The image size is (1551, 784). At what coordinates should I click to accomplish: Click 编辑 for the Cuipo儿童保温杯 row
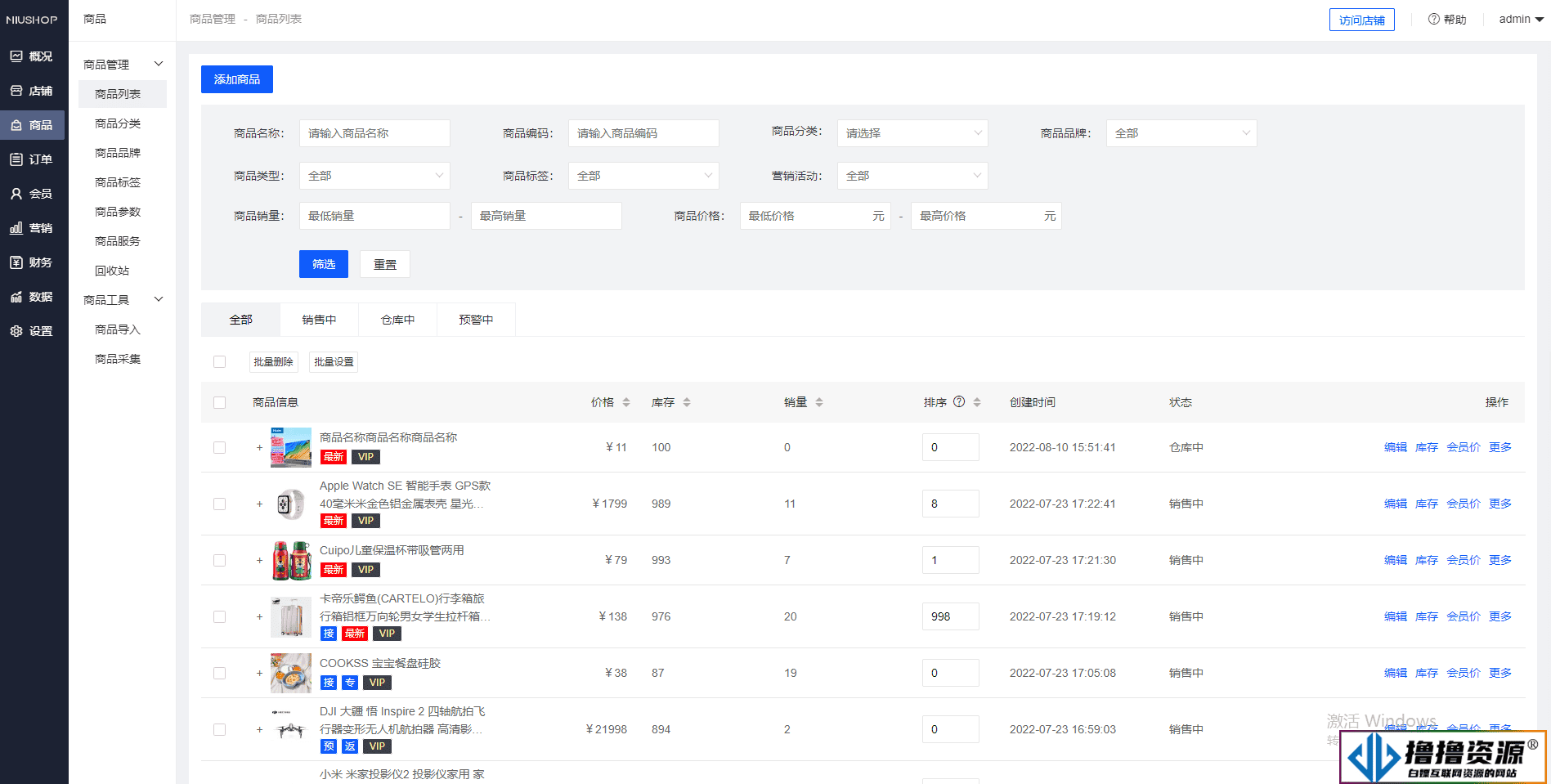click(1396, 560)
